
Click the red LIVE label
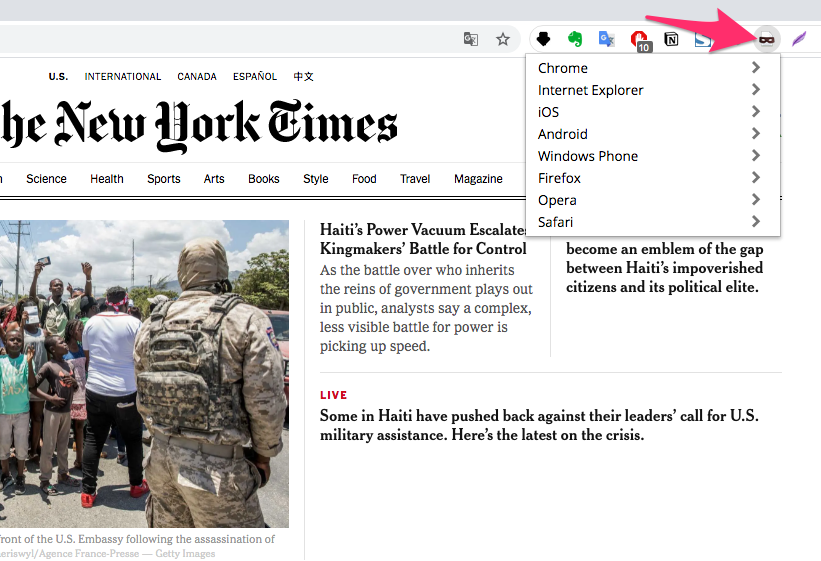pos(334,395)
